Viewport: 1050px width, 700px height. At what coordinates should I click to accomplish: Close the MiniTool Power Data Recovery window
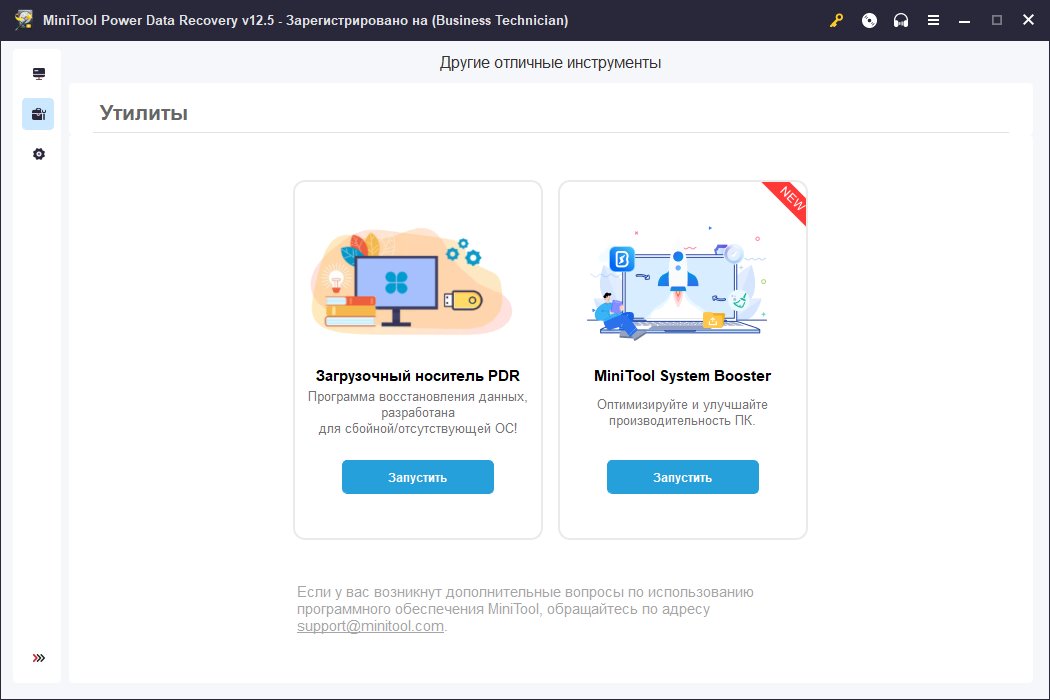[x=1029, y=20]
